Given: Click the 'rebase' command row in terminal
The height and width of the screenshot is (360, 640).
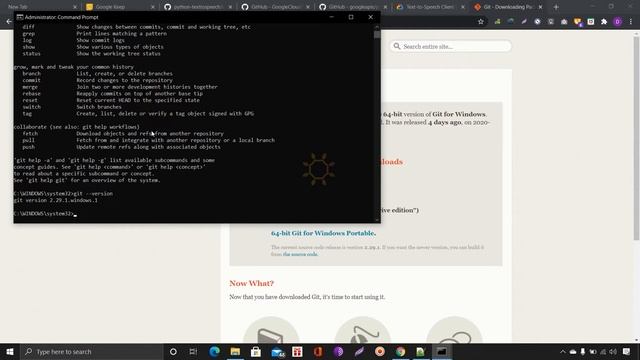Looking at the screenshot, I should pos(113,93).
